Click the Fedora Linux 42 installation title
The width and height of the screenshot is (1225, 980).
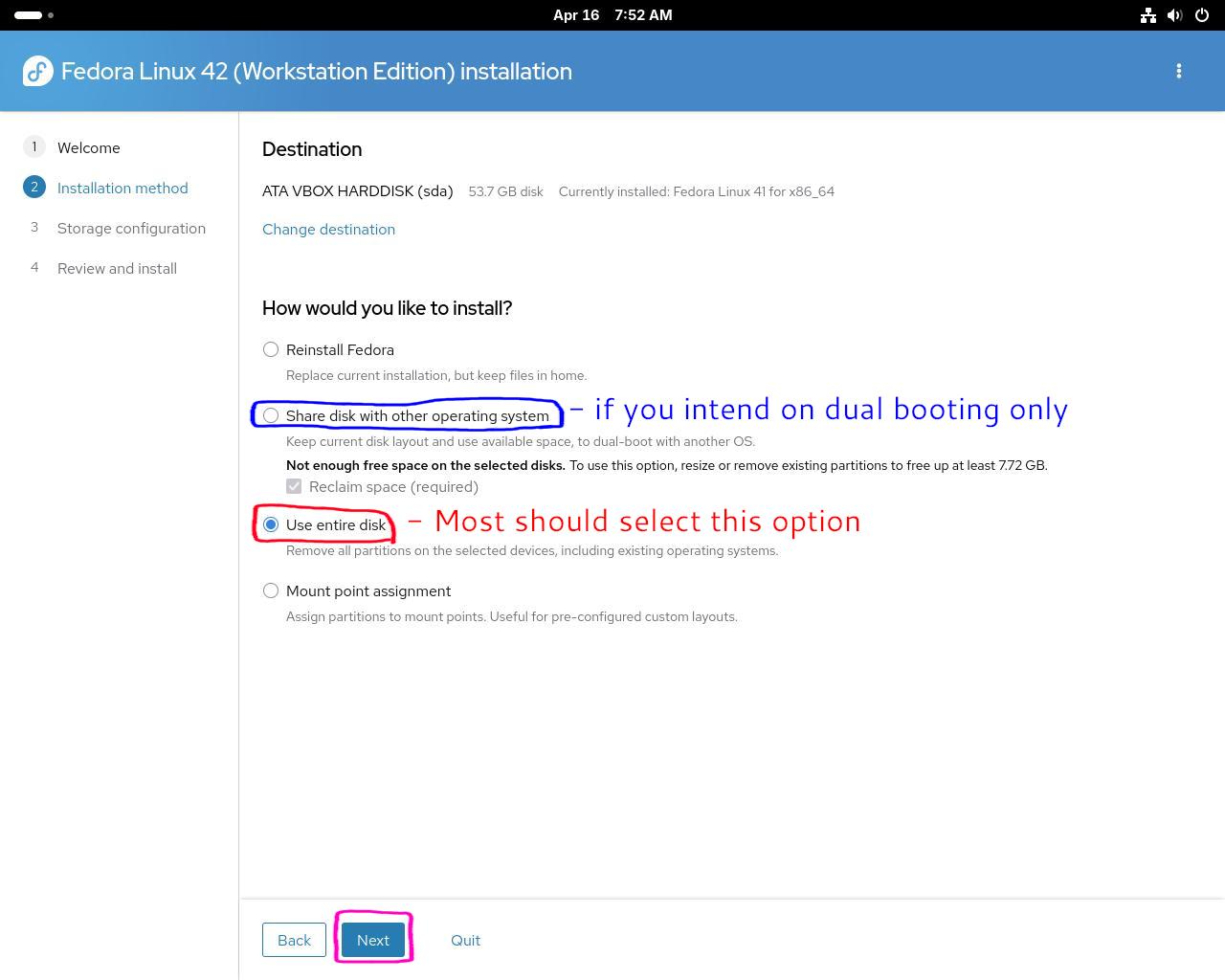coord(317,72)
